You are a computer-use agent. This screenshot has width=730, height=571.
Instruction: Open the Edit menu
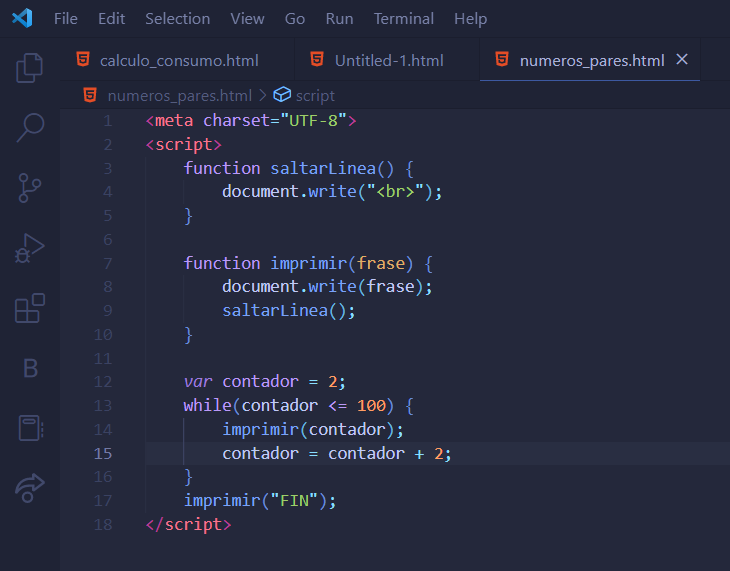[111, 19]
